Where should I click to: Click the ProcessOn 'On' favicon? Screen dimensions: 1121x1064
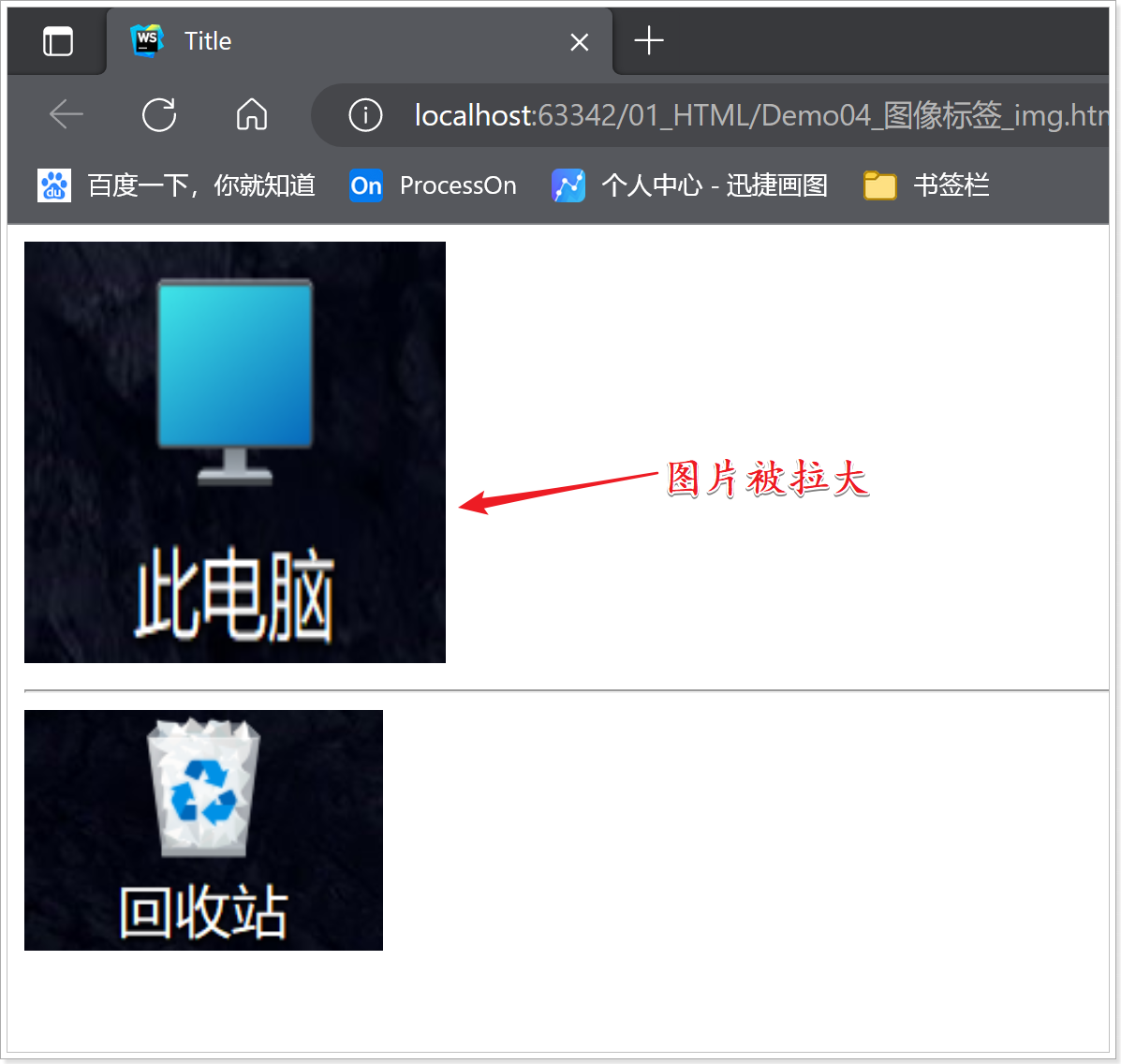coord(366,185)
